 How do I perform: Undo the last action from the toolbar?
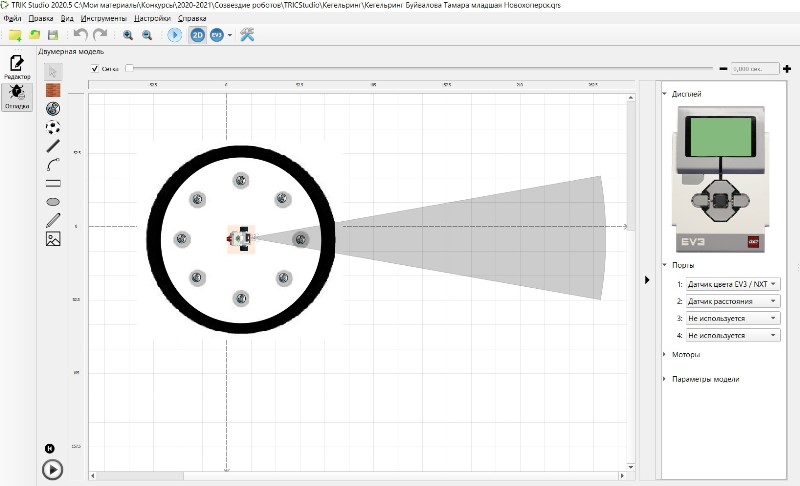pyautogui.click(x=81, y=35)
